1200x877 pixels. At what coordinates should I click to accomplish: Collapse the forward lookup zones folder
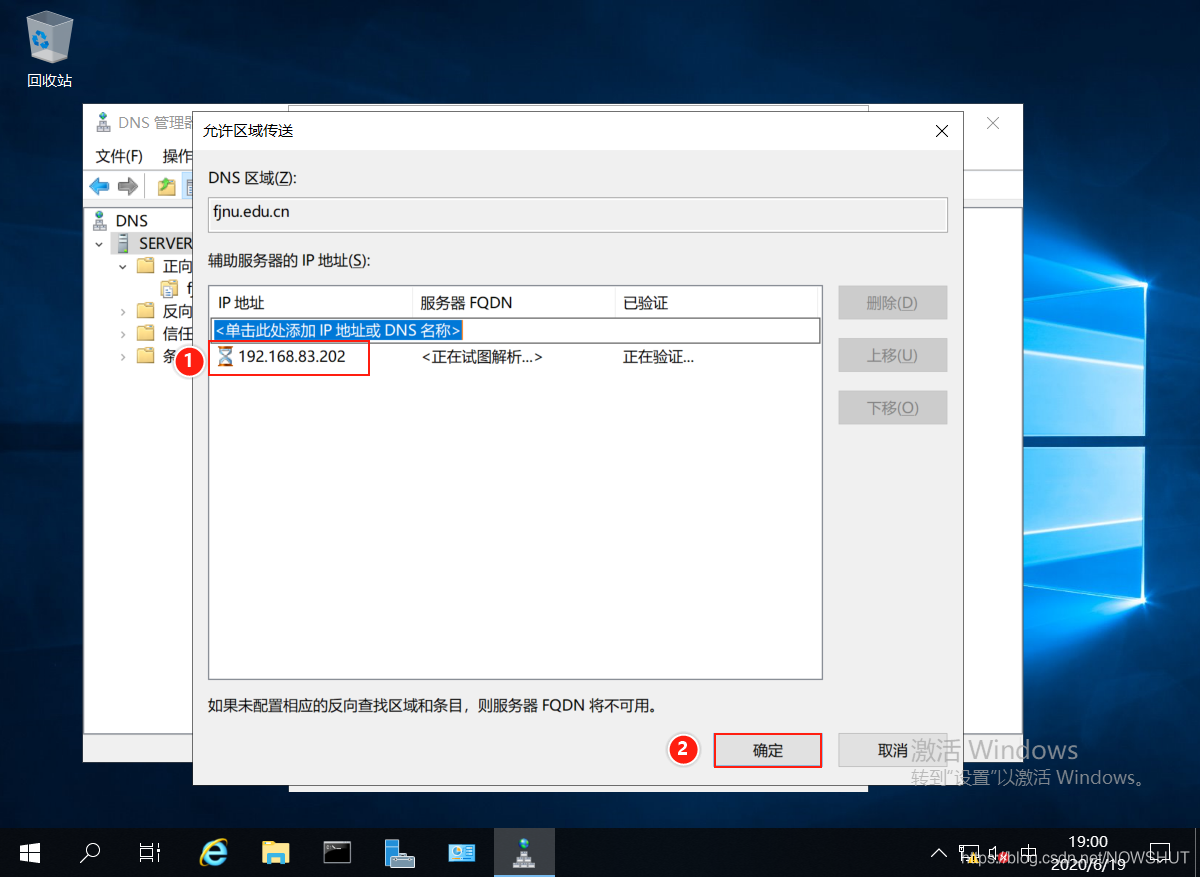tap(122, 267)
